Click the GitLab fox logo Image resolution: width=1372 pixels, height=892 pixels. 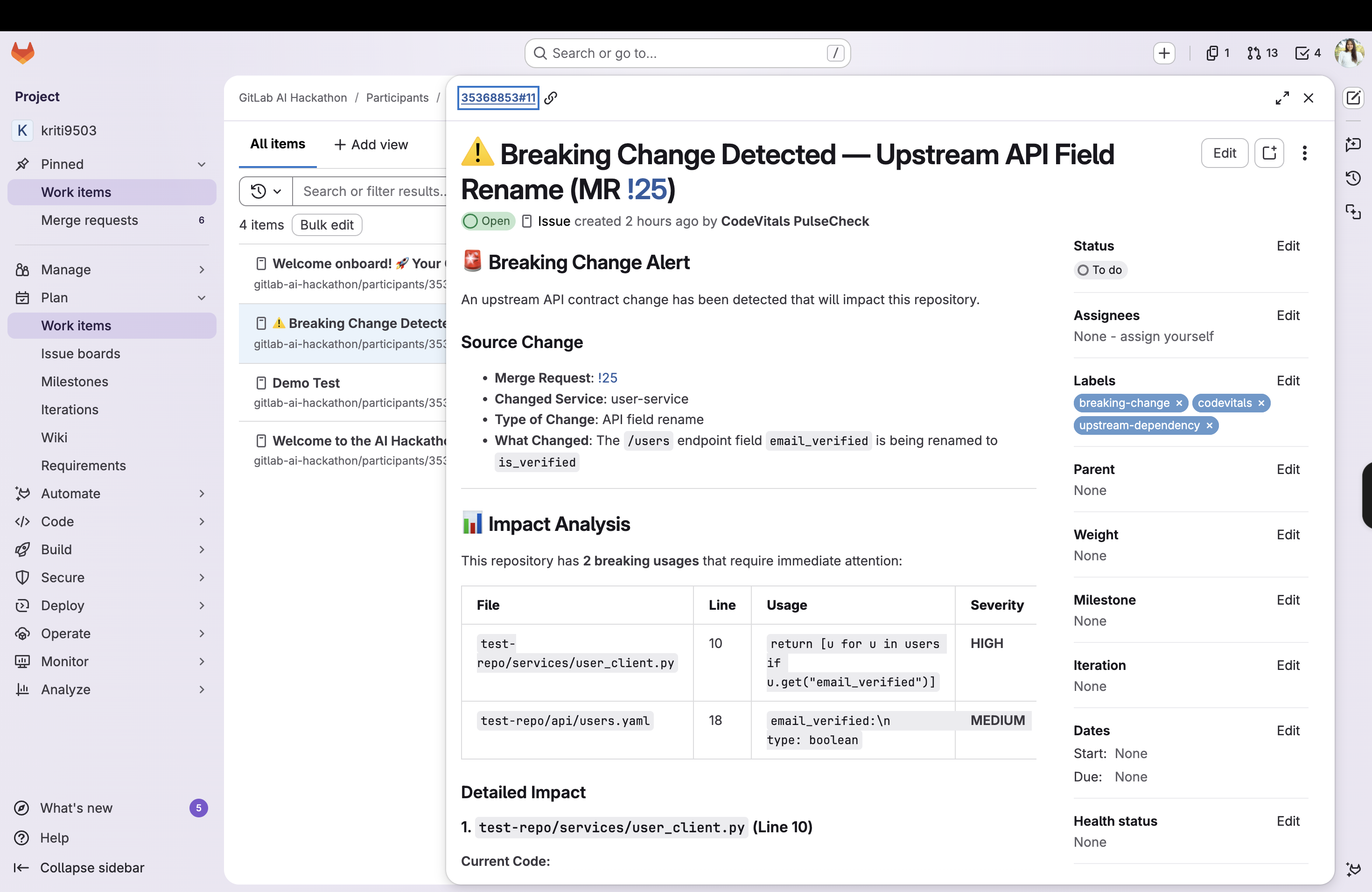(x=23, y=53)
